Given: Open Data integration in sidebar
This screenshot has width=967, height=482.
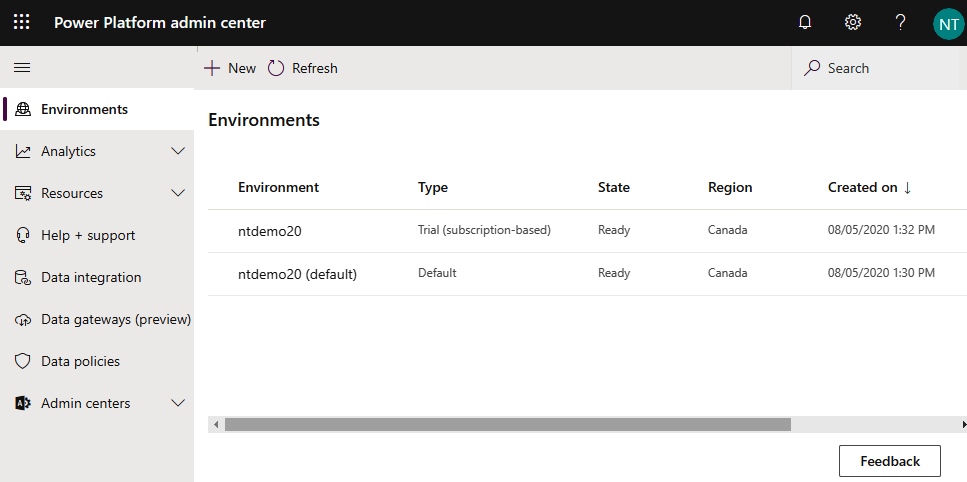Looking at the screenshot, I should (97, 277).
